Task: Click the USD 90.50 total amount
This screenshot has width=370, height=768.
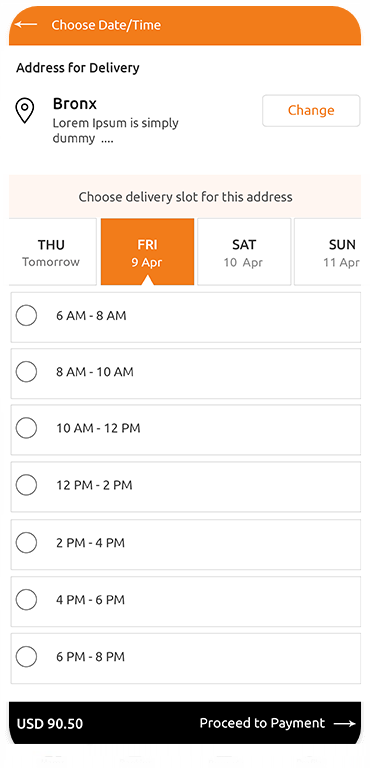Action: tap(50, 723)
